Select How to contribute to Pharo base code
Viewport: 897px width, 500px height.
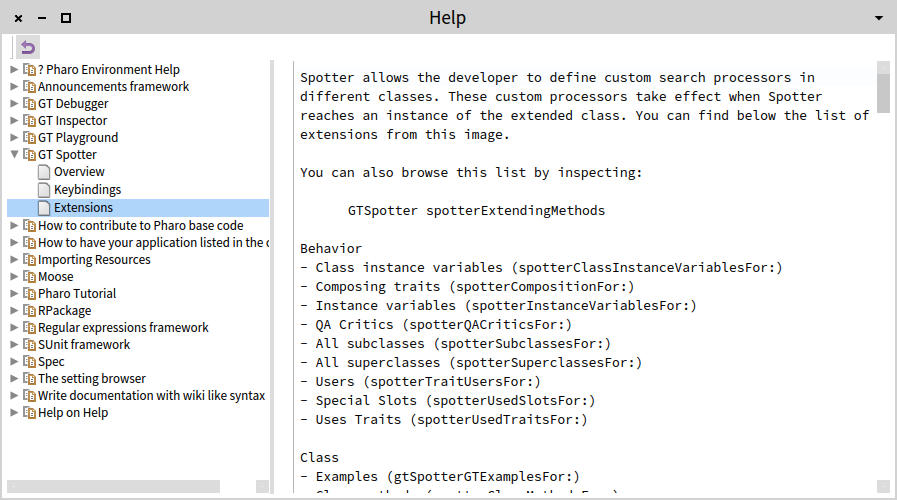click(x=141, y=226)
